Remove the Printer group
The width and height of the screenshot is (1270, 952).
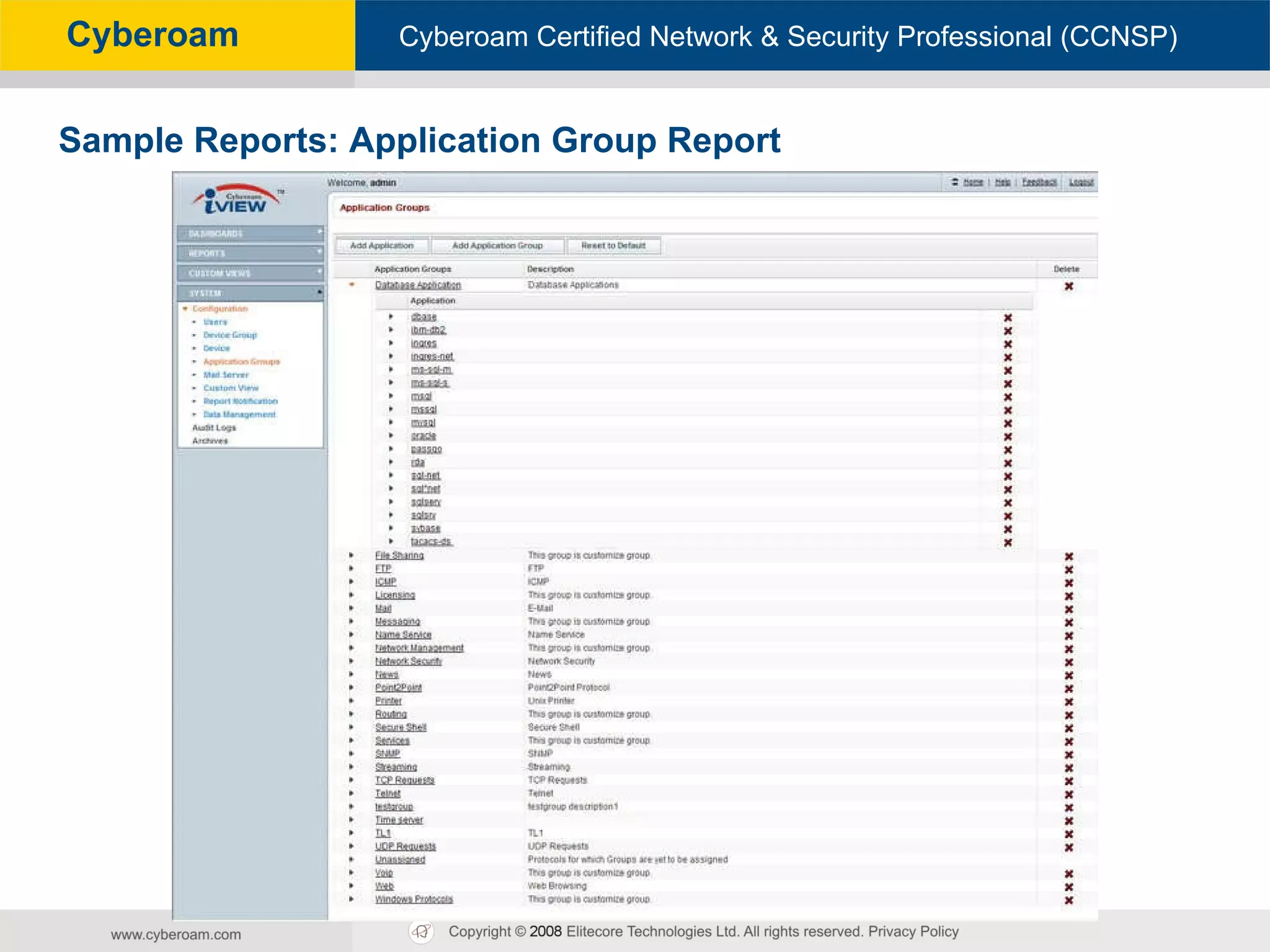pos(1068,702)
